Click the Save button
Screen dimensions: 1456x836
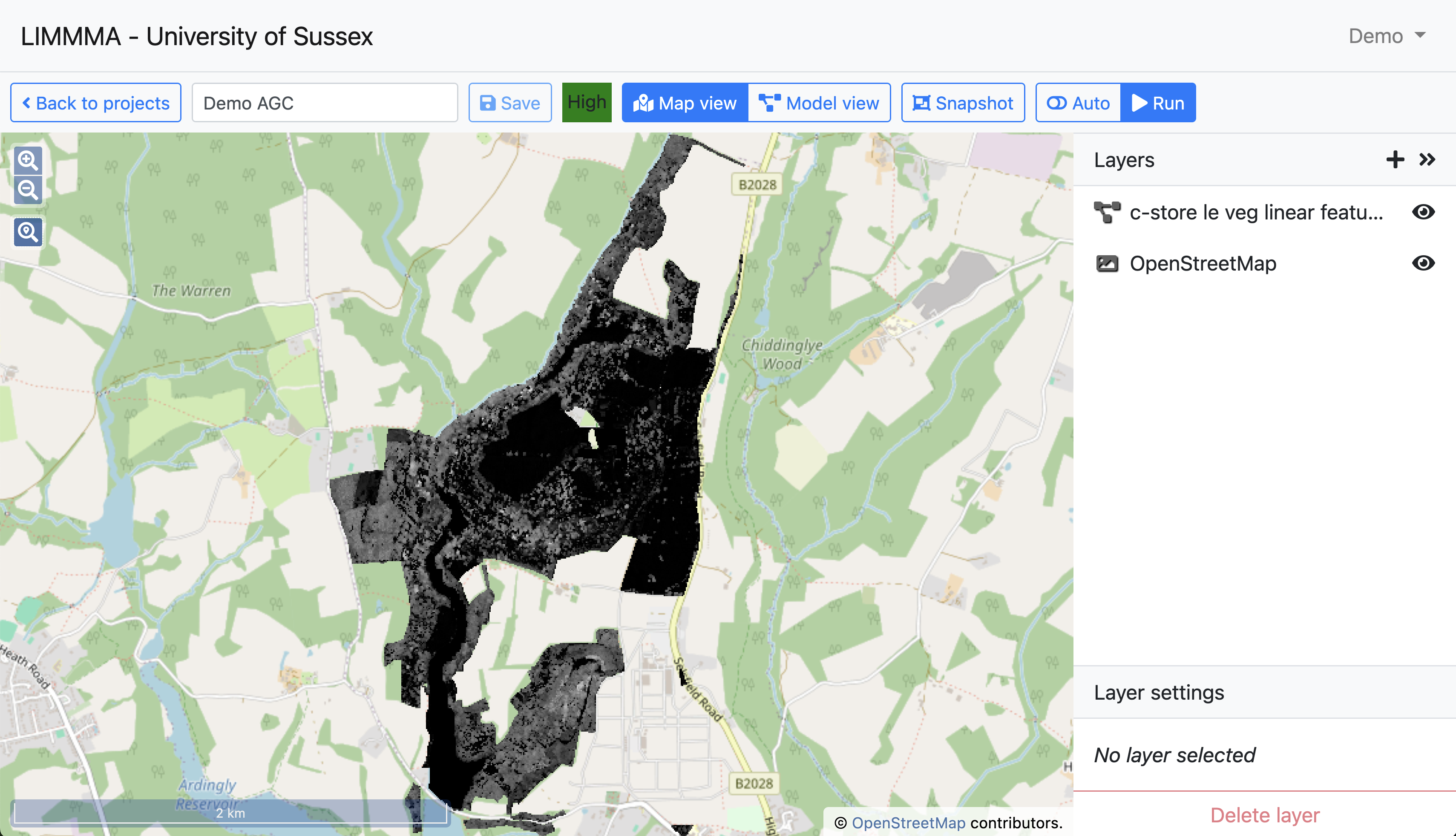[x=509, y=103]
